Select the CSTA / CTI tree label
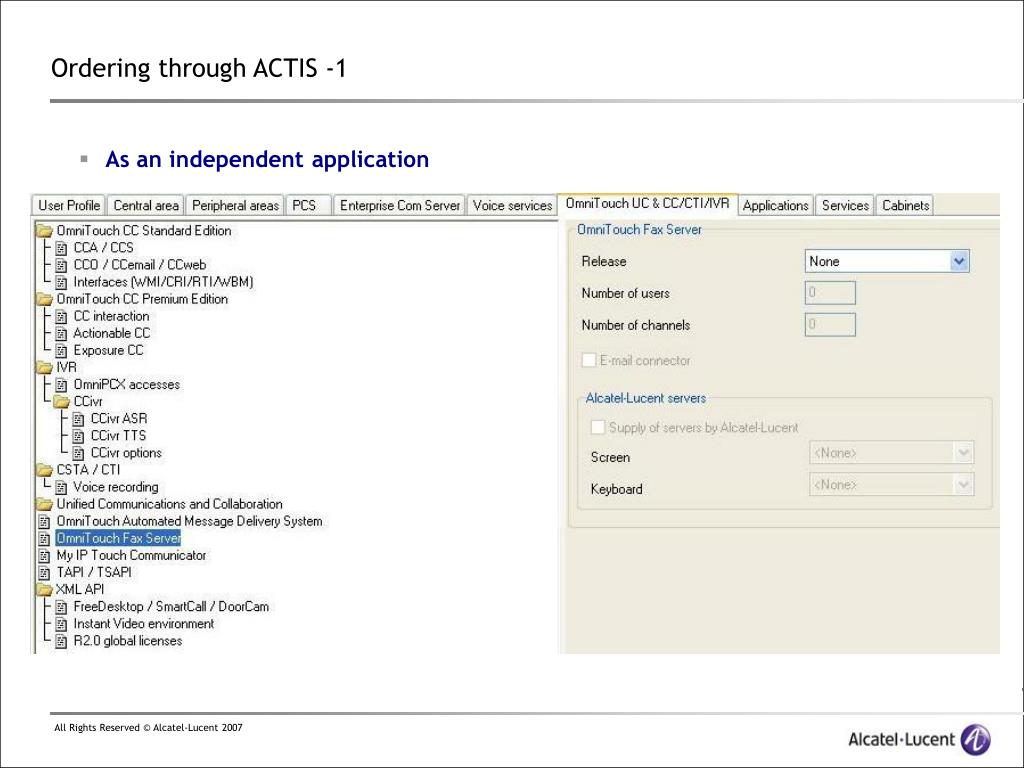Screen dimensions: 1024x768 click(88, 470)
